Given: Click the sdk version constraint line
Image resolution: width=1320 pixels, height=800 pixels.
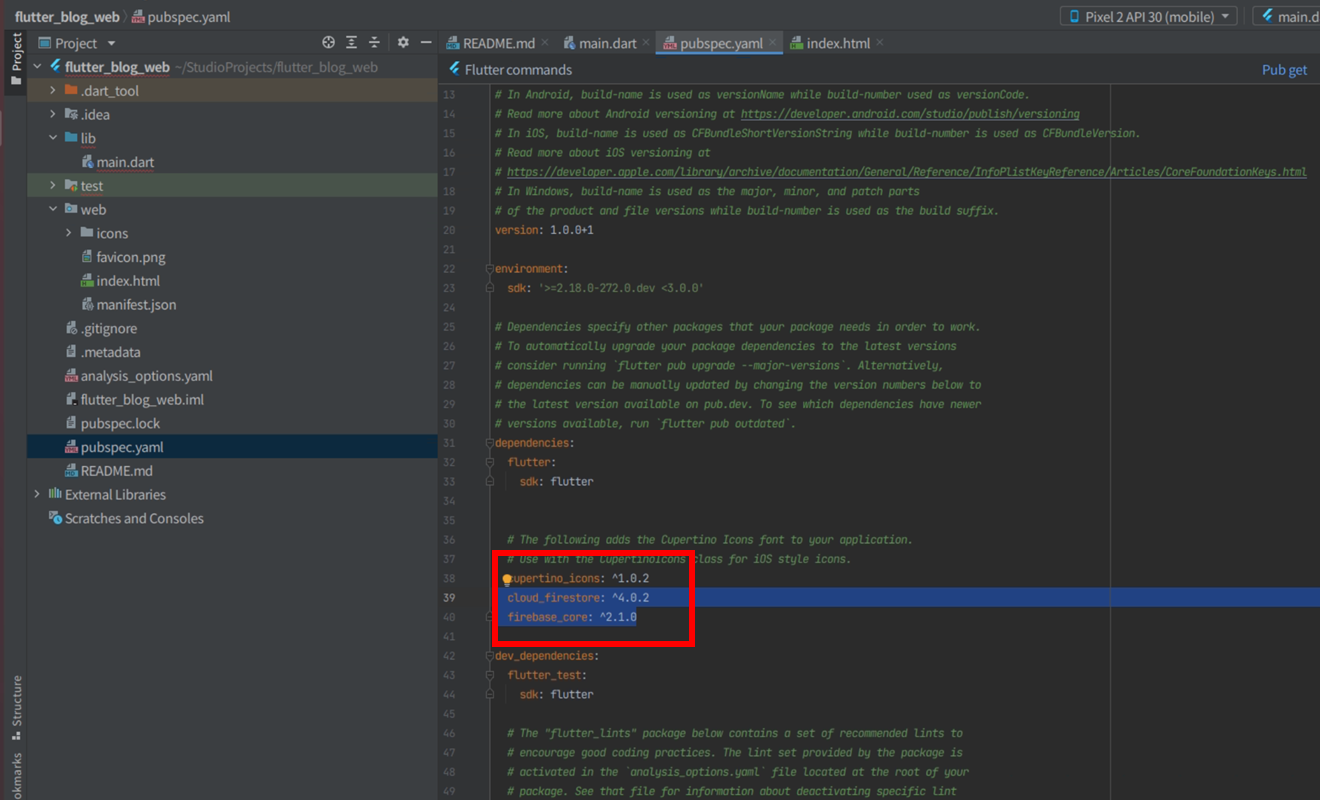Looking at the screenshot, I should (605, 288).
